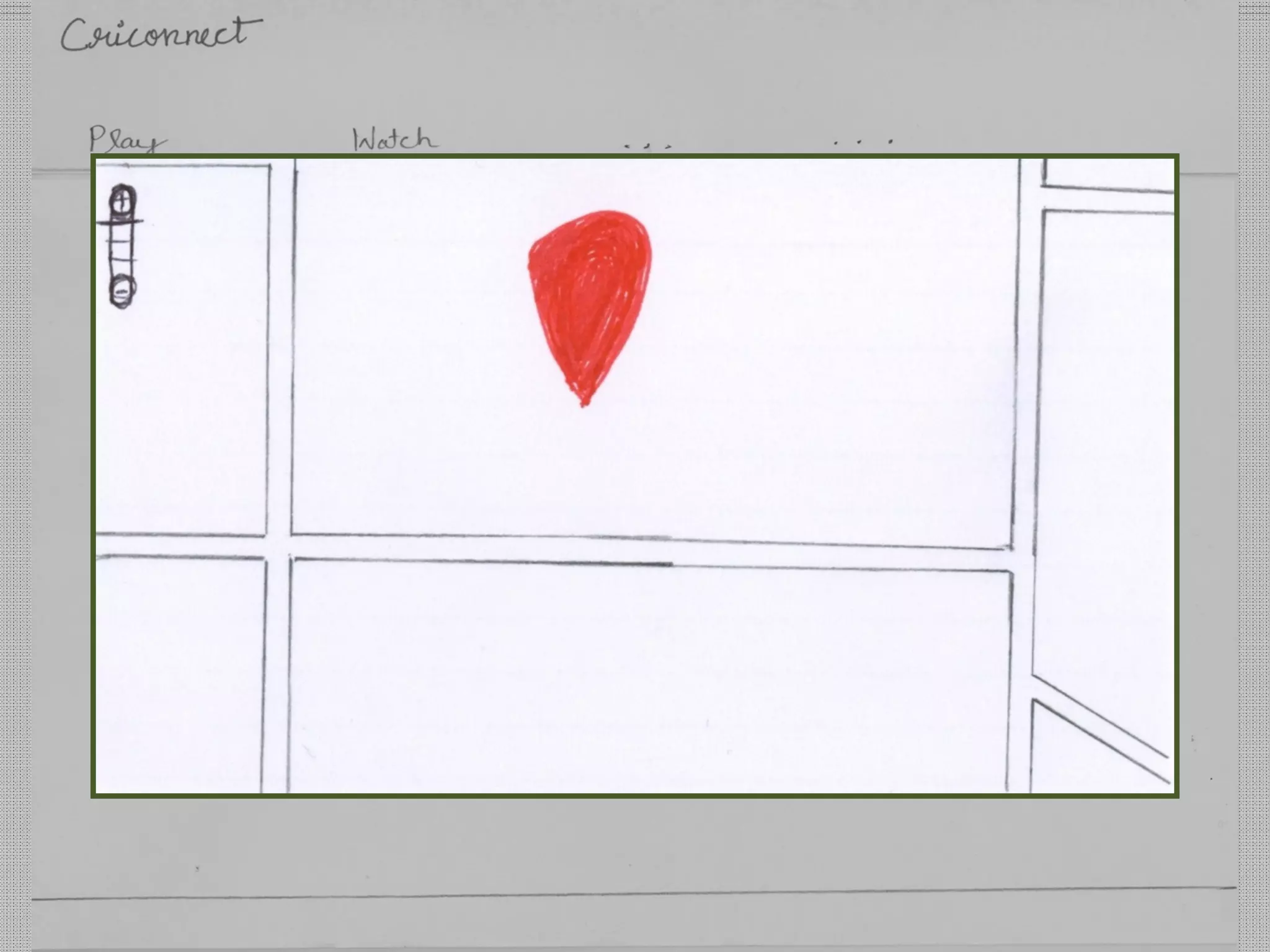Click the left vertical road on the map

click(279, 347)
